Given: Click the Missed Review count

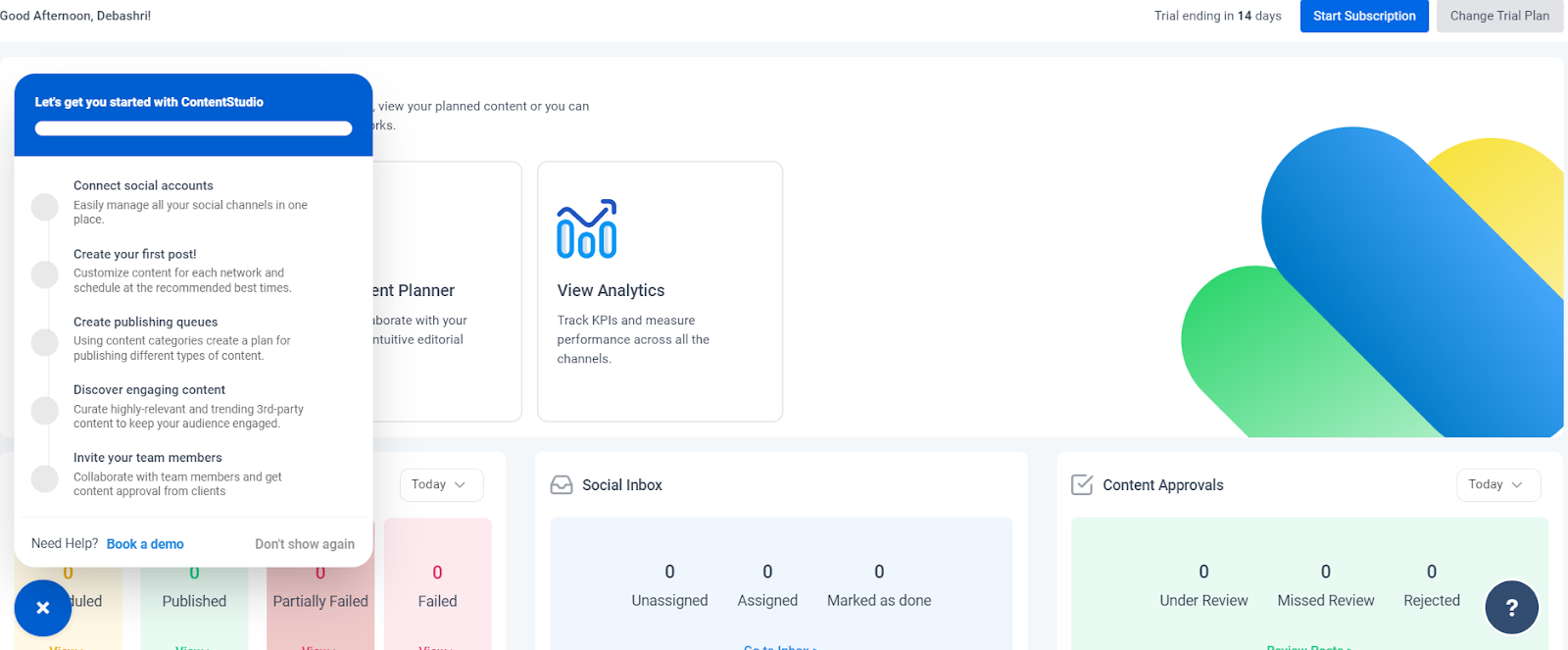Looking at the screenshot, I should (x=1326, y=572).
